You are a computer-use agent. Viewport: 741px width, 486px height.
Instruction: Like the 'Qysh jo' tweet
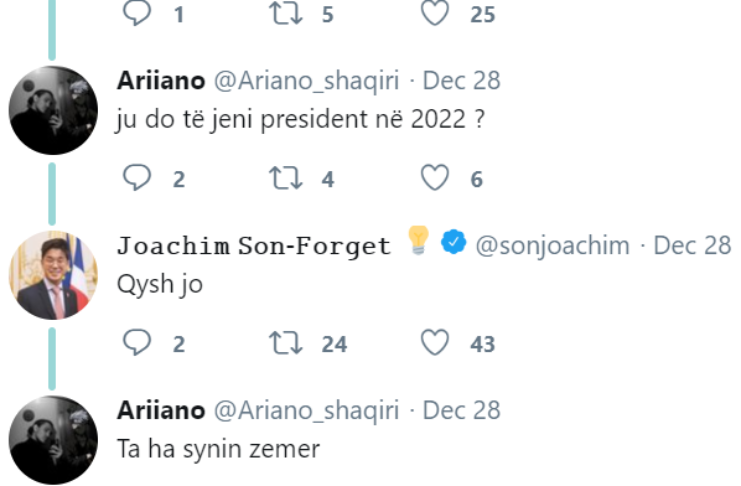coord(433,343)
